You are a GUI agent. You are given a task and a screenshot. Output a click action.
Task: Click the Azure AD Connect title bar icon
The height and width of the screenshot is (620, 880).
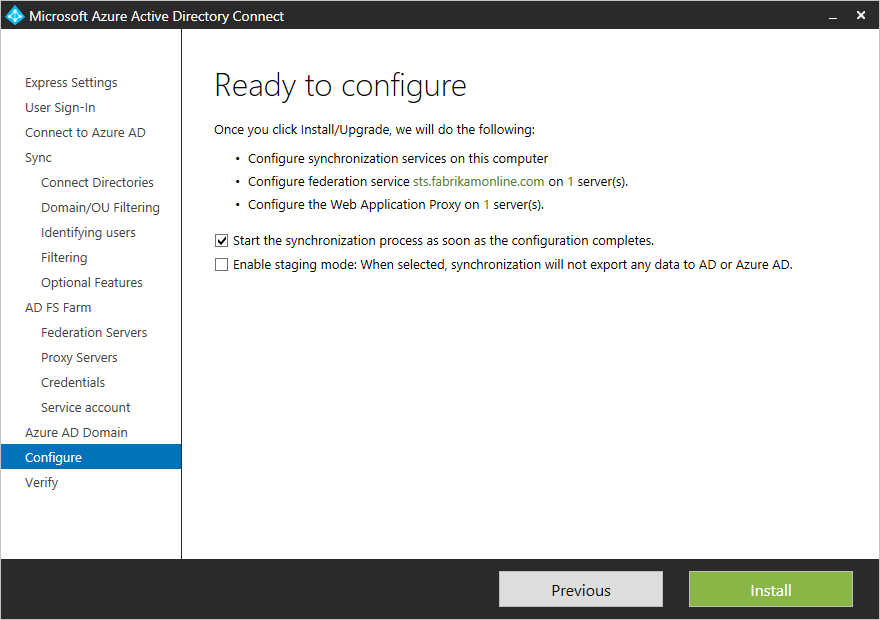pos(15,15)
